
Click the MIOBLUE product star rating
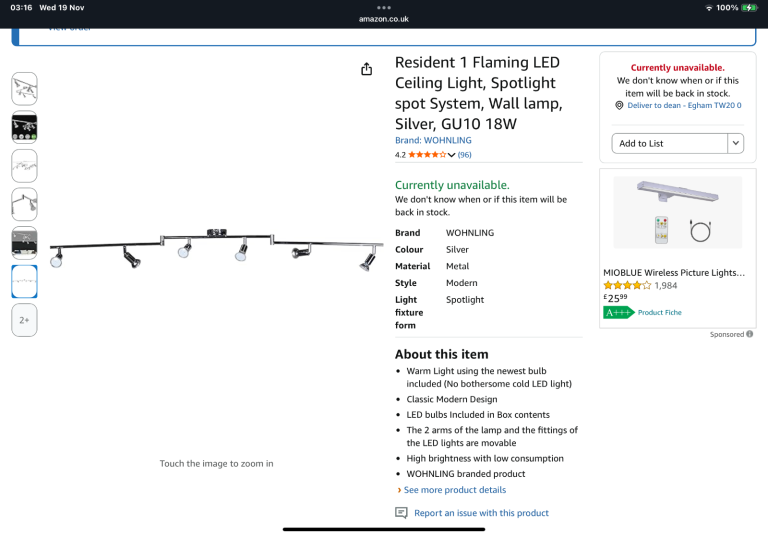pyautogui.click(x=627, y=285)
